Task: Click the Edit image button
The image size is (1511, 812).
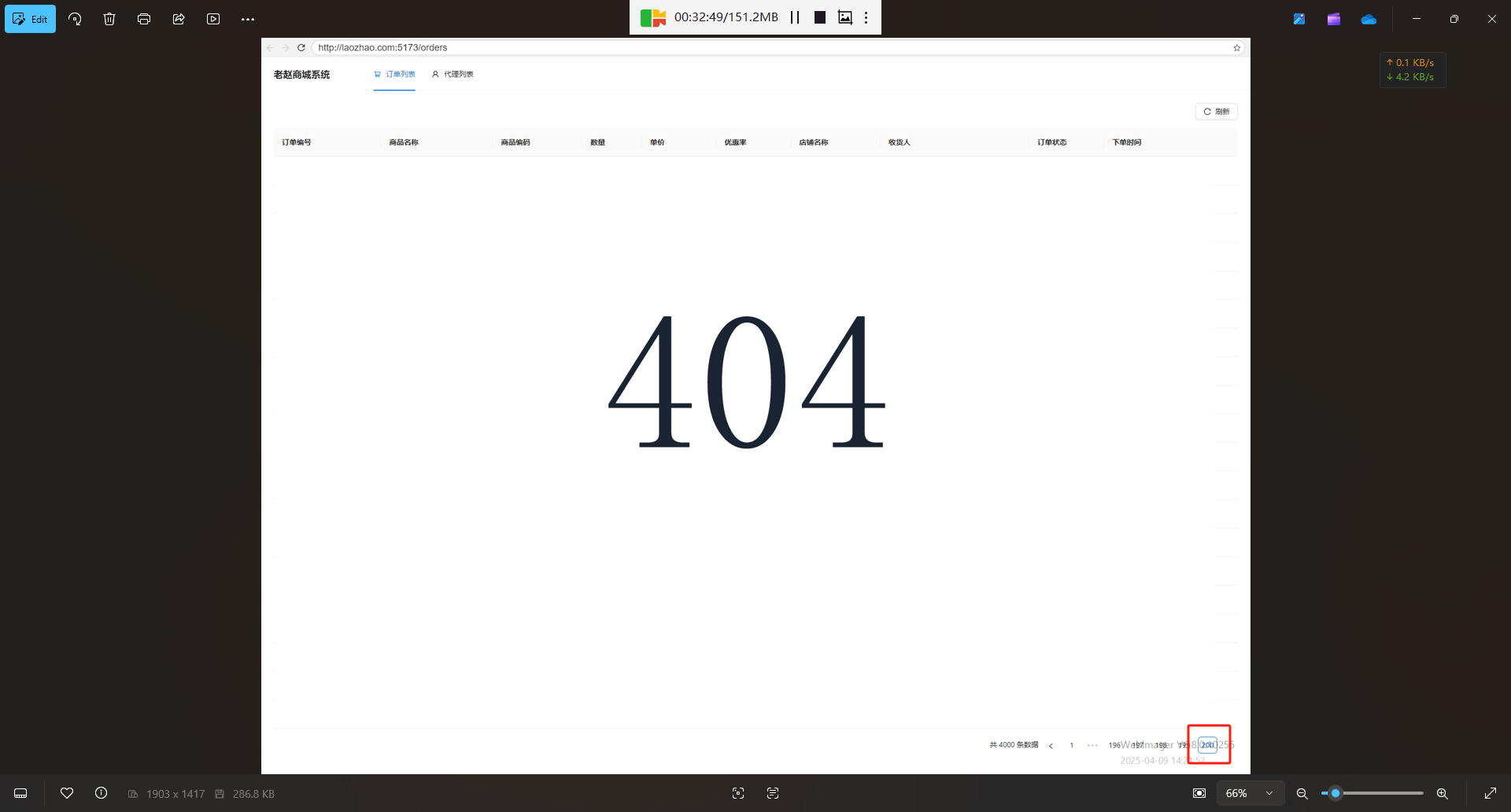Action: 31,19
